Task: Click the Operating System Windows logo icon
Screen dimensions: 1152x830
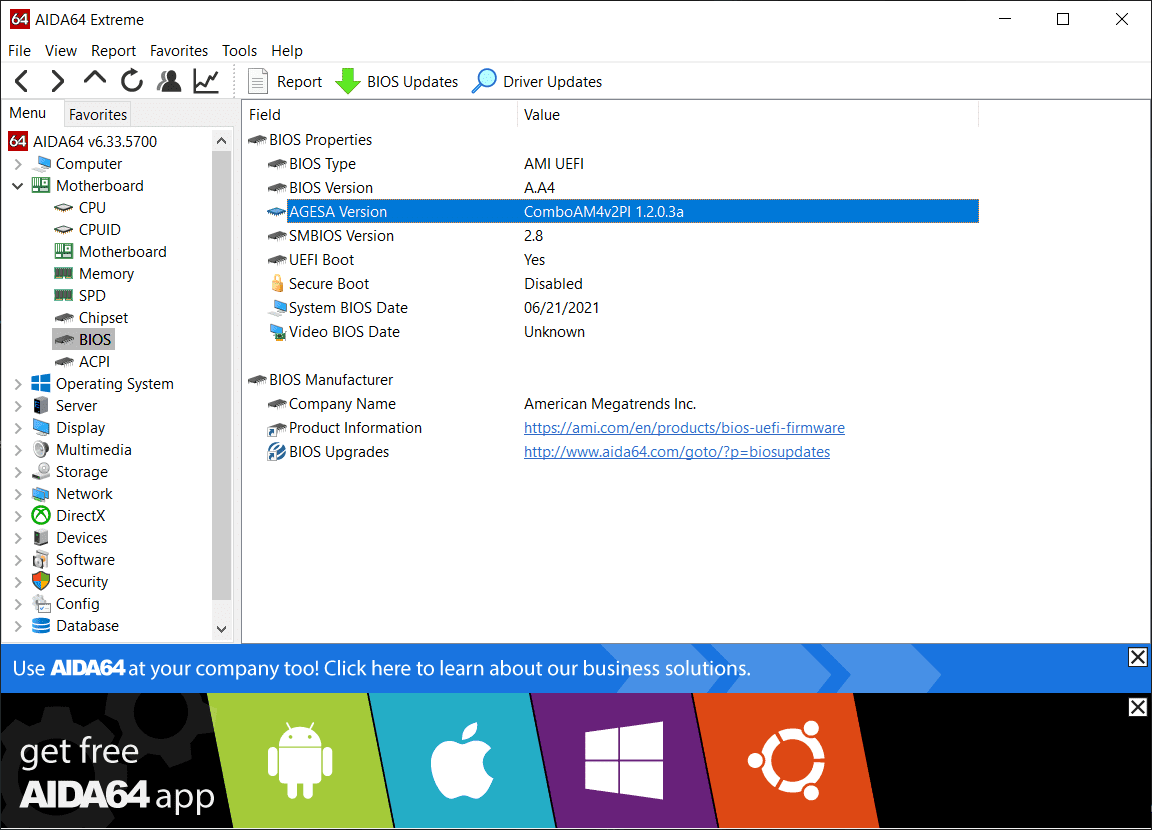Action: 41,383
